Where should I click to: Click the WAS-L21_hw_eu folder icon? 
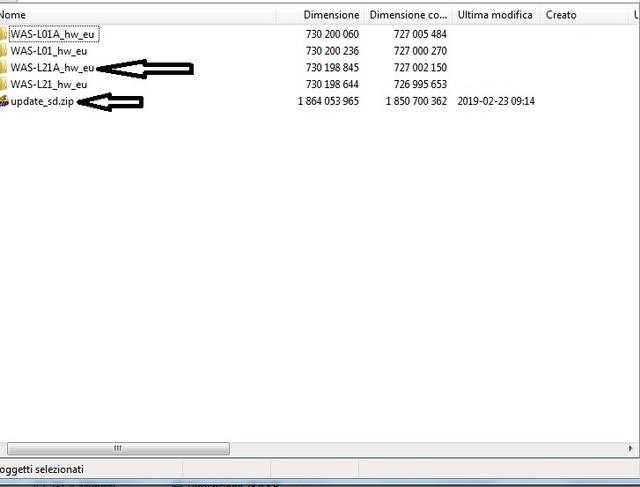pos(3,84)
